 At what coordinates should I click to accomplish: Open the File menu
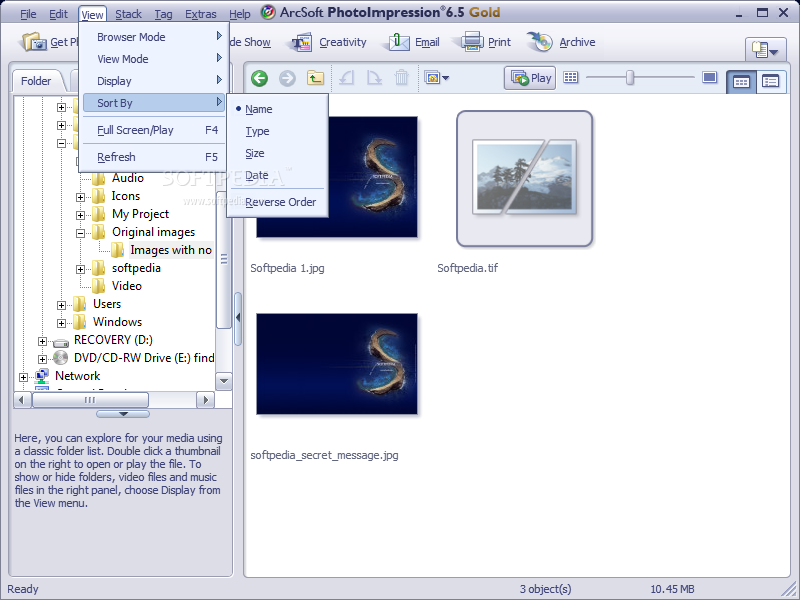[28, 14]
